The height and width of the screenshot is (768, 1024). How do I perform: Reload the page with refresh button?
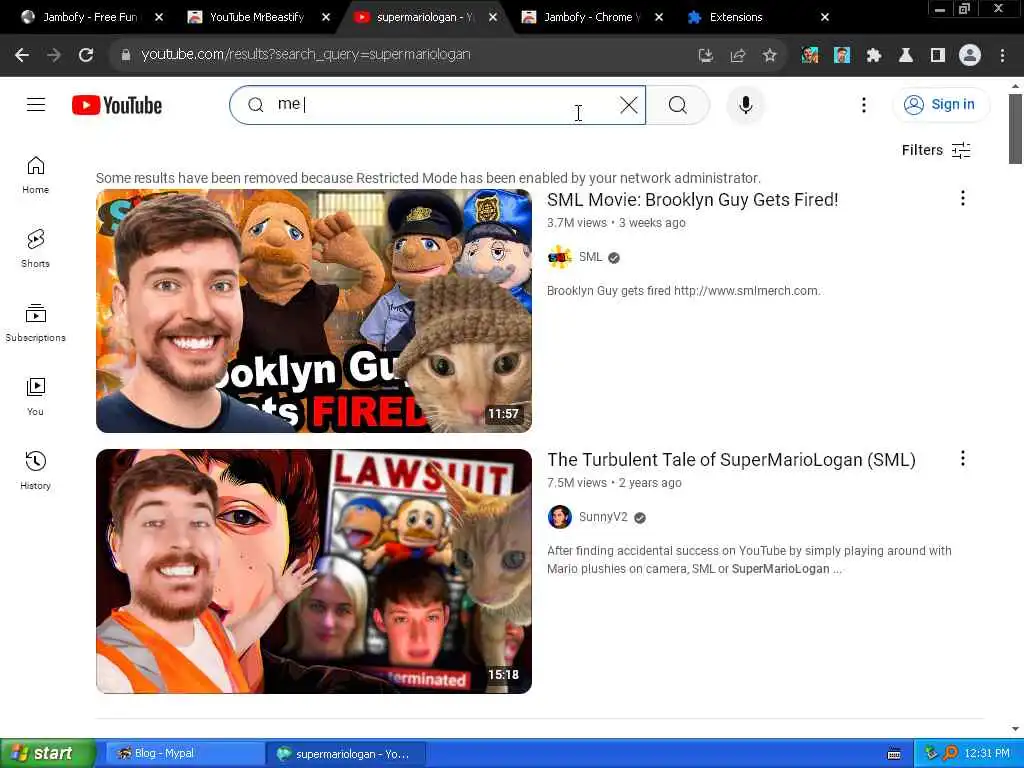(x=86, y=55)
